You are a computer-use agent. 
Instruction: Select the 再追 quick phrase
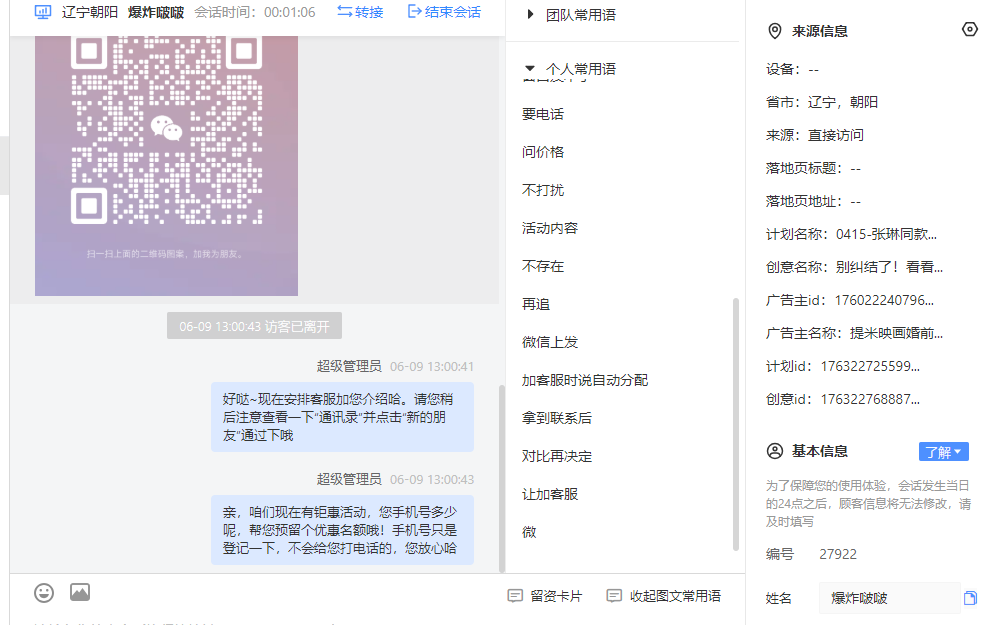click(x=536, y=304)
